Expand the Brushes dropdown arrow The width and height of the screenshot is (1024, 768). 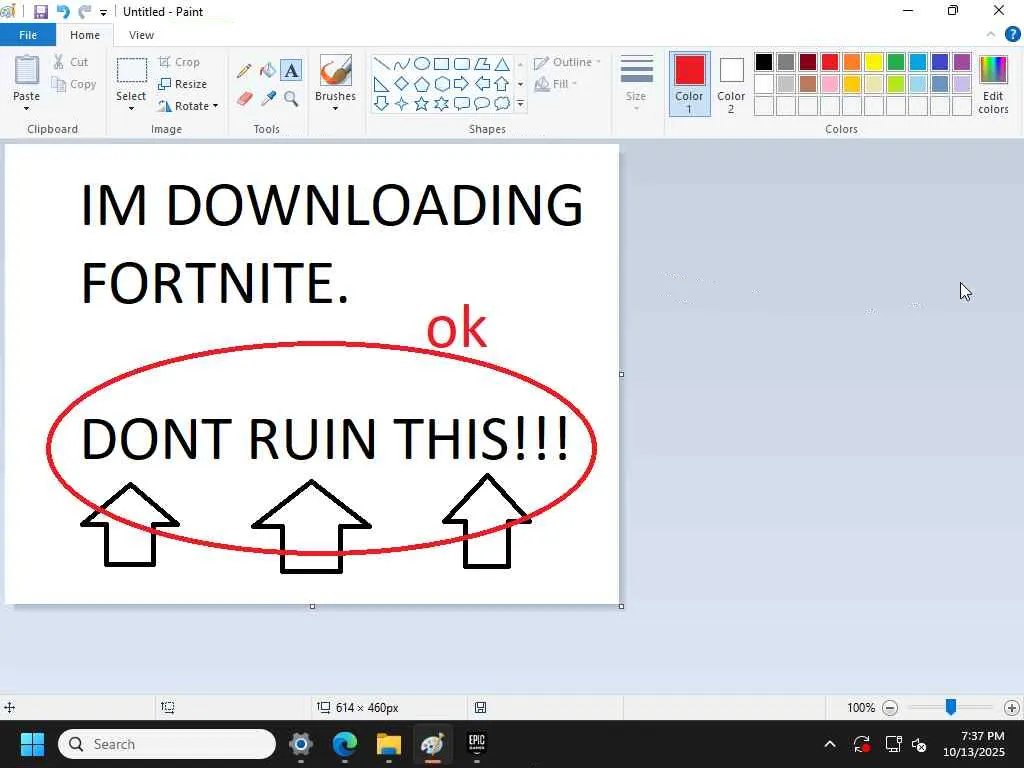point(336,108)
